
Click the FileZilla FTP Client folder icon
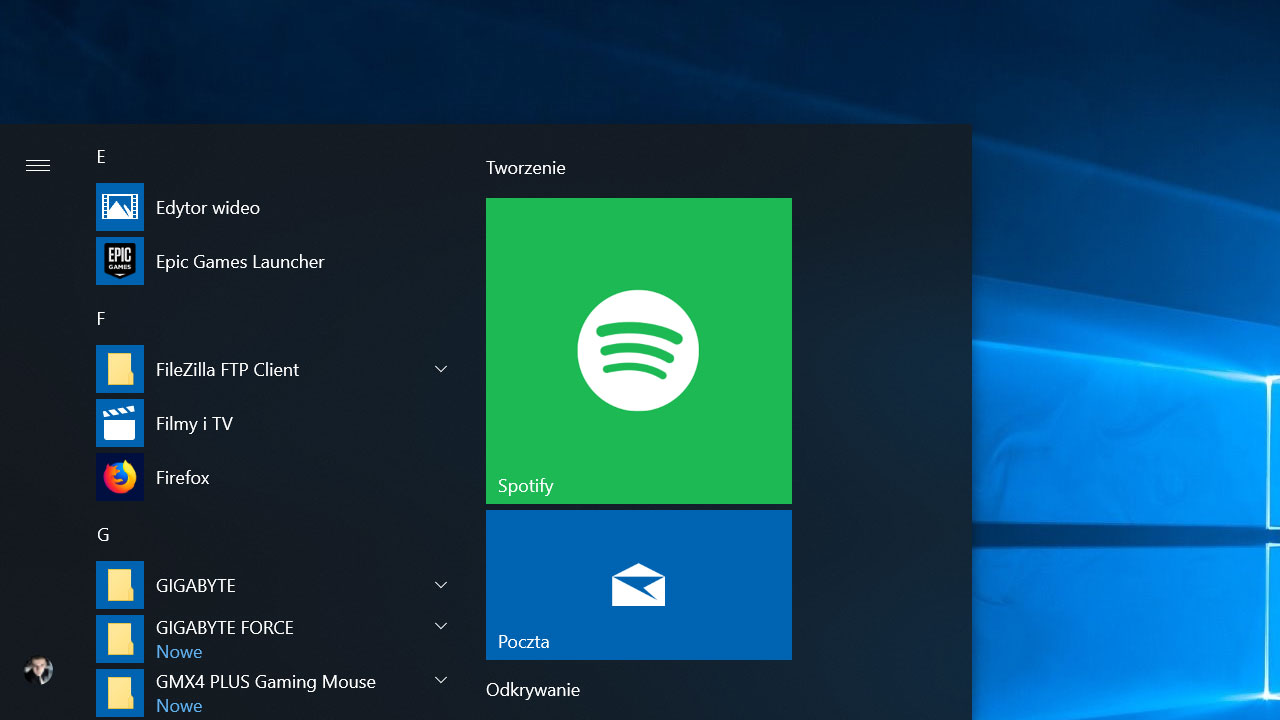[120, 369]
